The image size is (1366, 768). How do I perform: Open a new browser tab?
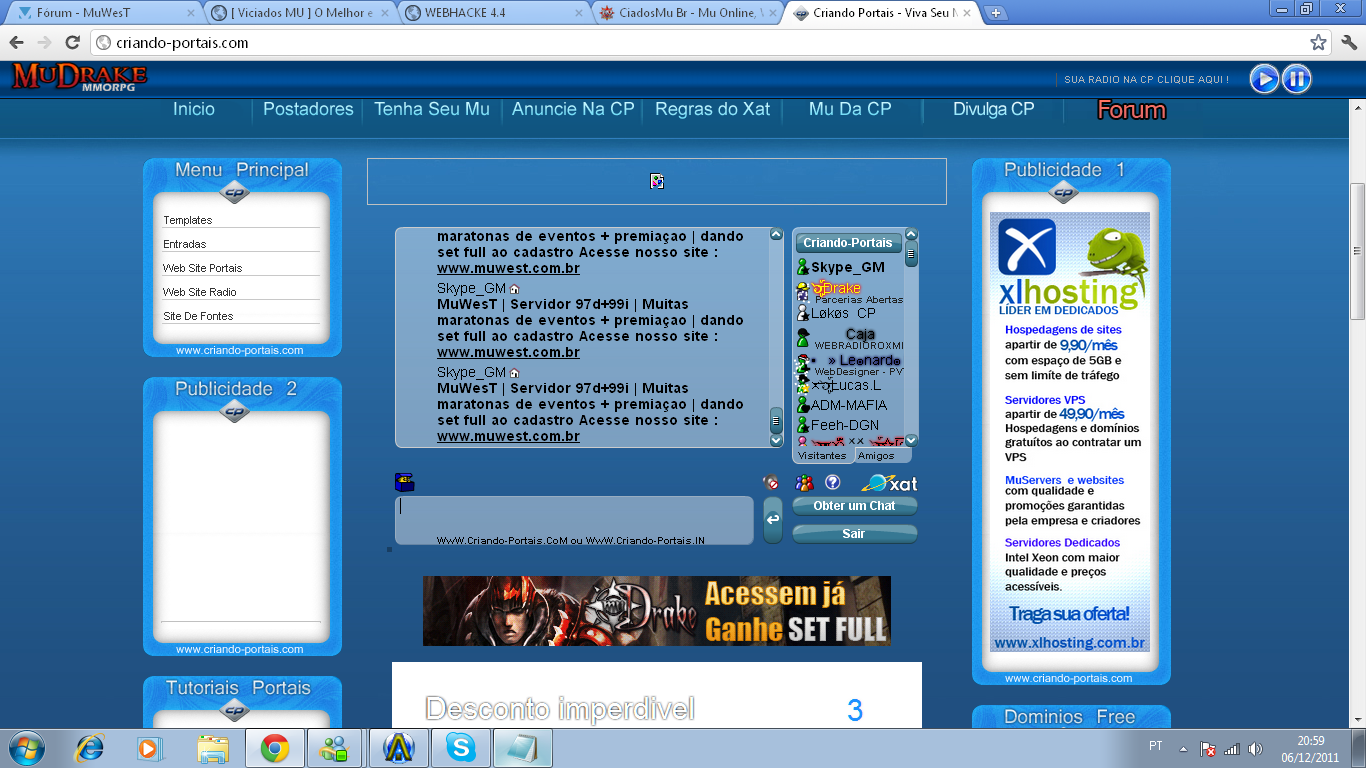[996, 13]
